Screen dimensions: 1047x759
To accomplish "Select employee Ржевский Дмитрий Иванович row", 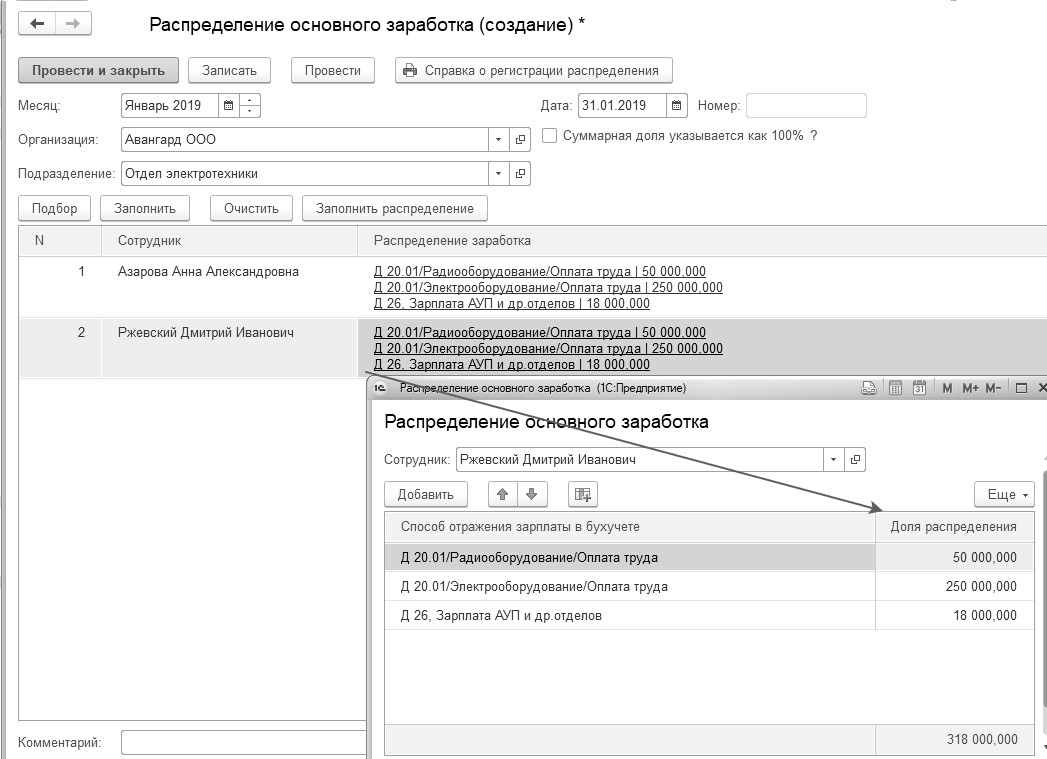I will point(206,332).
